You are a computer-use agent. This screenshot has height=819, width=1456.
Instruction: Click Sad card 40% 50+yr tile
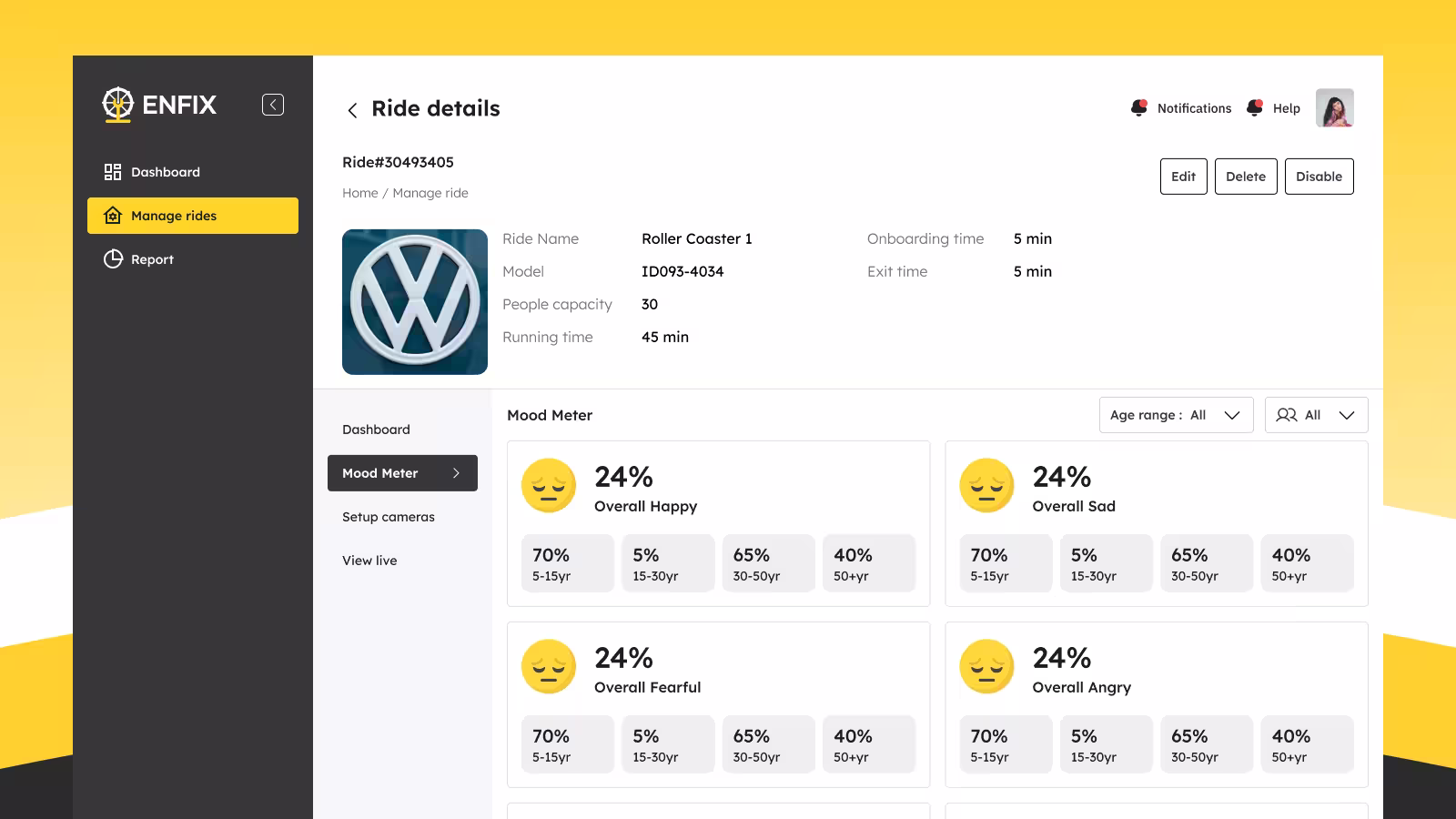(x=1308, y=563)
